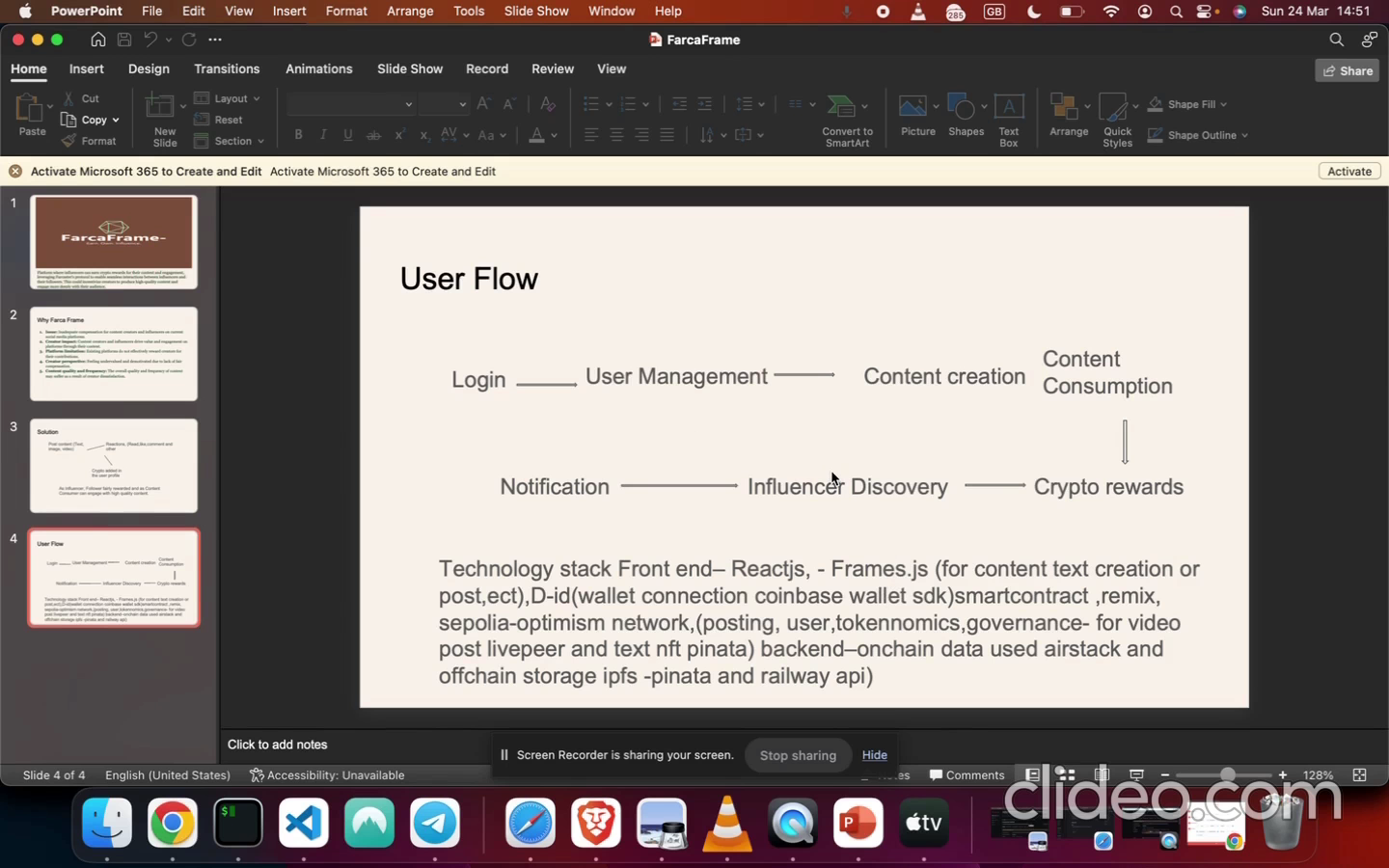Click the Undo arrow icon
The image size is (1389, 868).
(150, 40)
